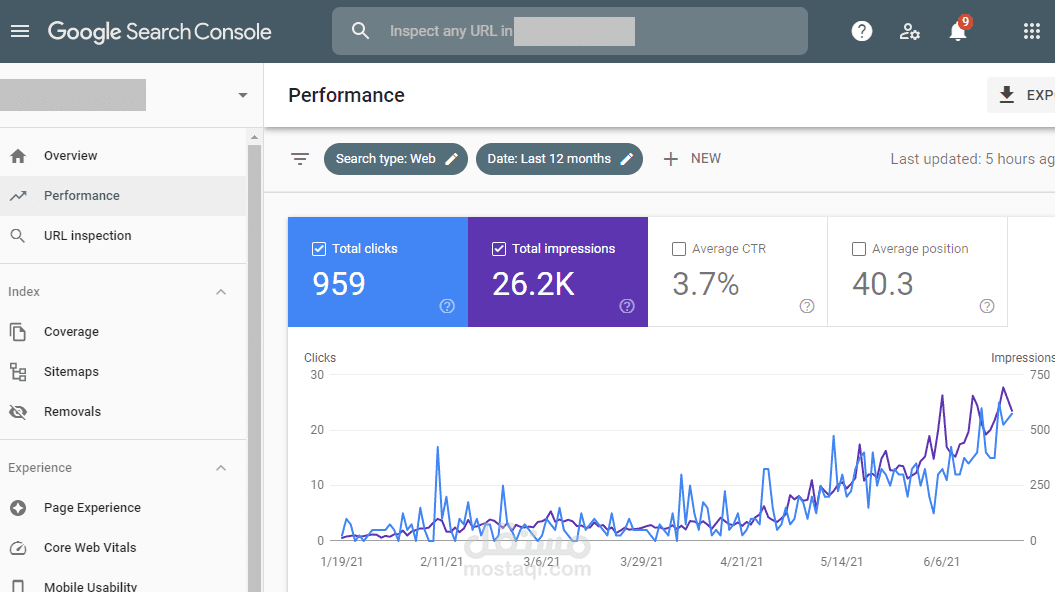The image size is (1055, 592).
Task: Click the sidebar scrollbar up arrow
Action: point(254,137)
